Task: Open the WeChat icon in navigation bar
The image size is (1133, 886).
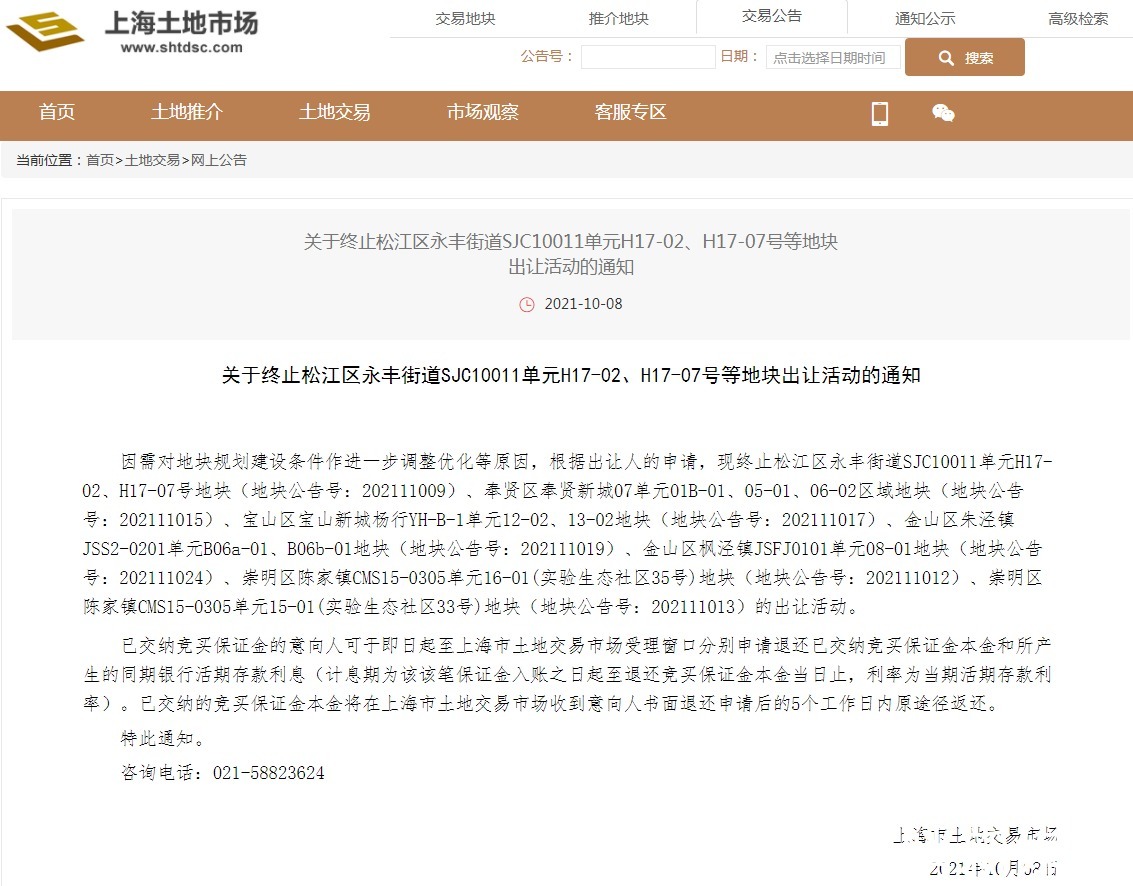Action: [943, 113]
